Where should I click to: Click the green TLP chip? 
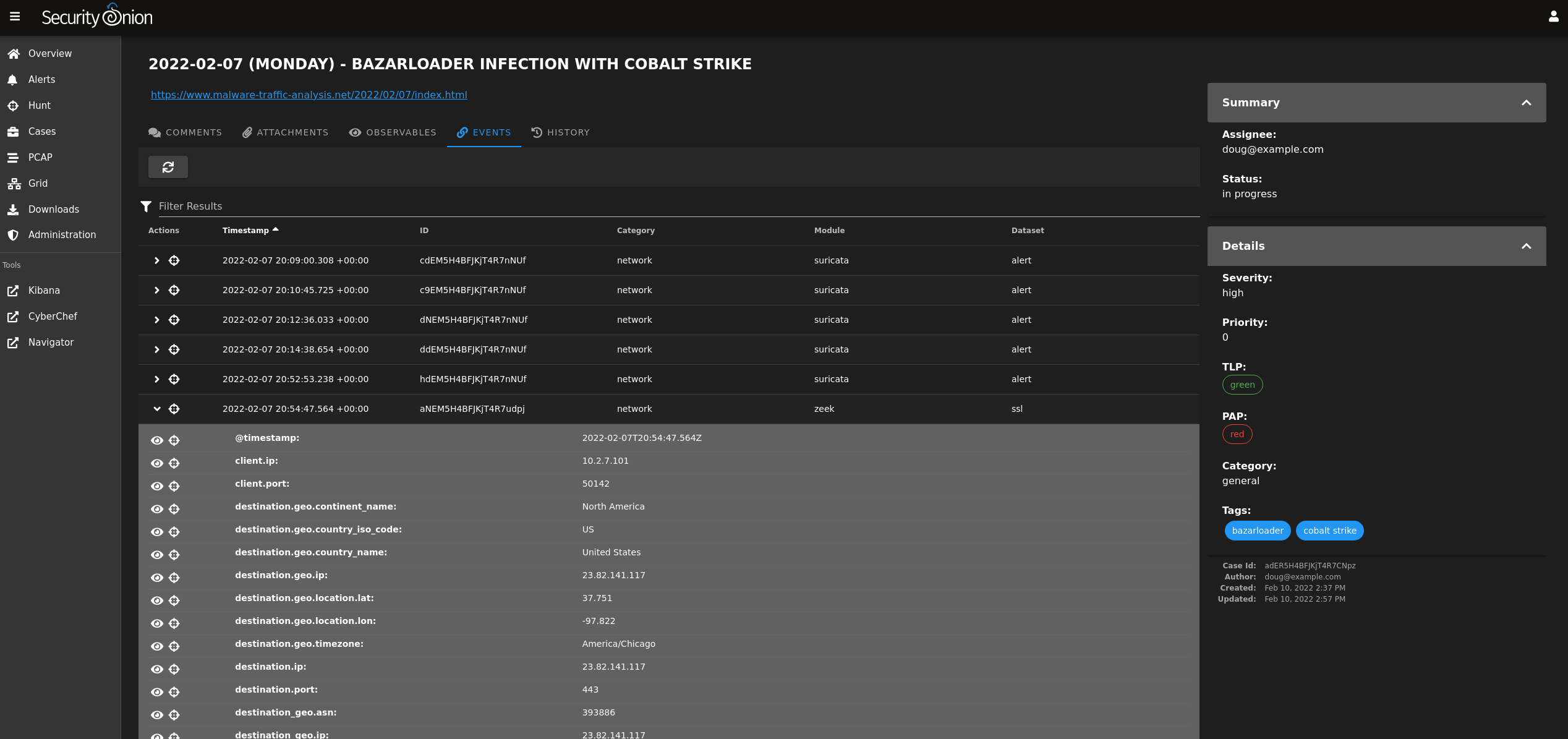point(1242,385)
